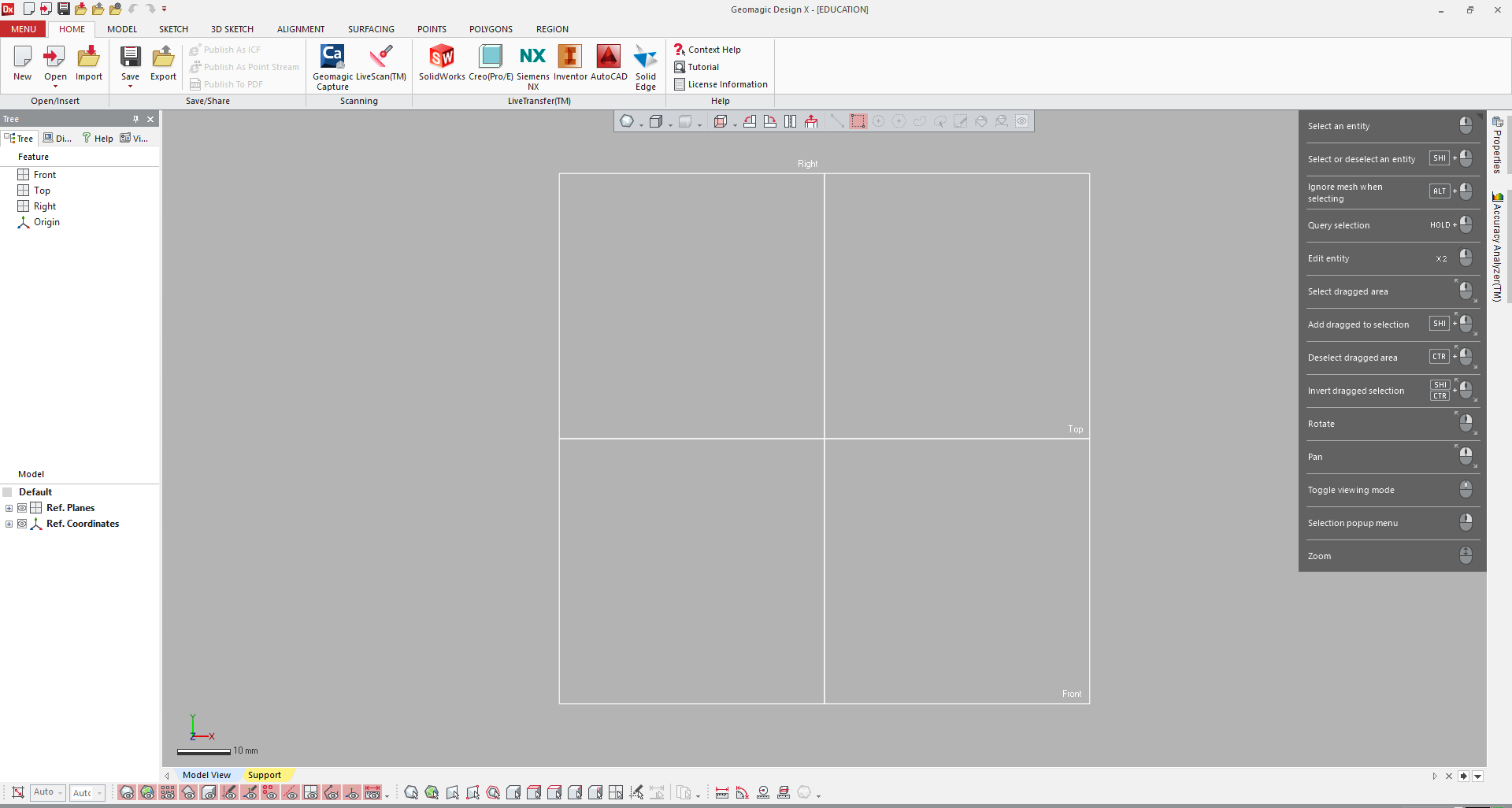Open the Properties side panel tab

(1498, 145)
